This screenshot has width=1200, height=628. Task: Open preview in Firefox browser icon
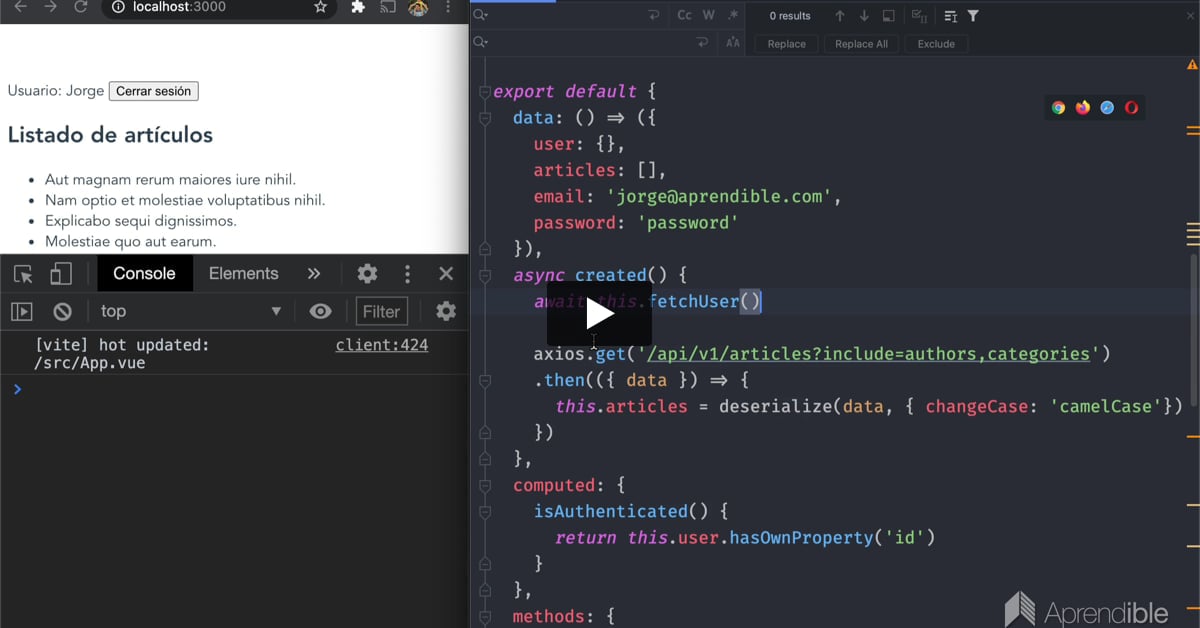tap(1083, 108)
